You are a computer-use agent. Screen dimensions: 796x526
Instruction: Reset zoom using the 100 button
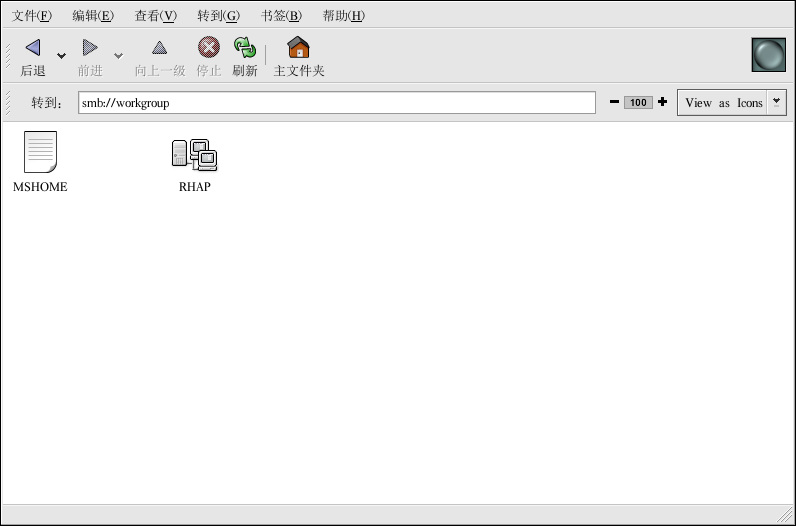[638, 103]
